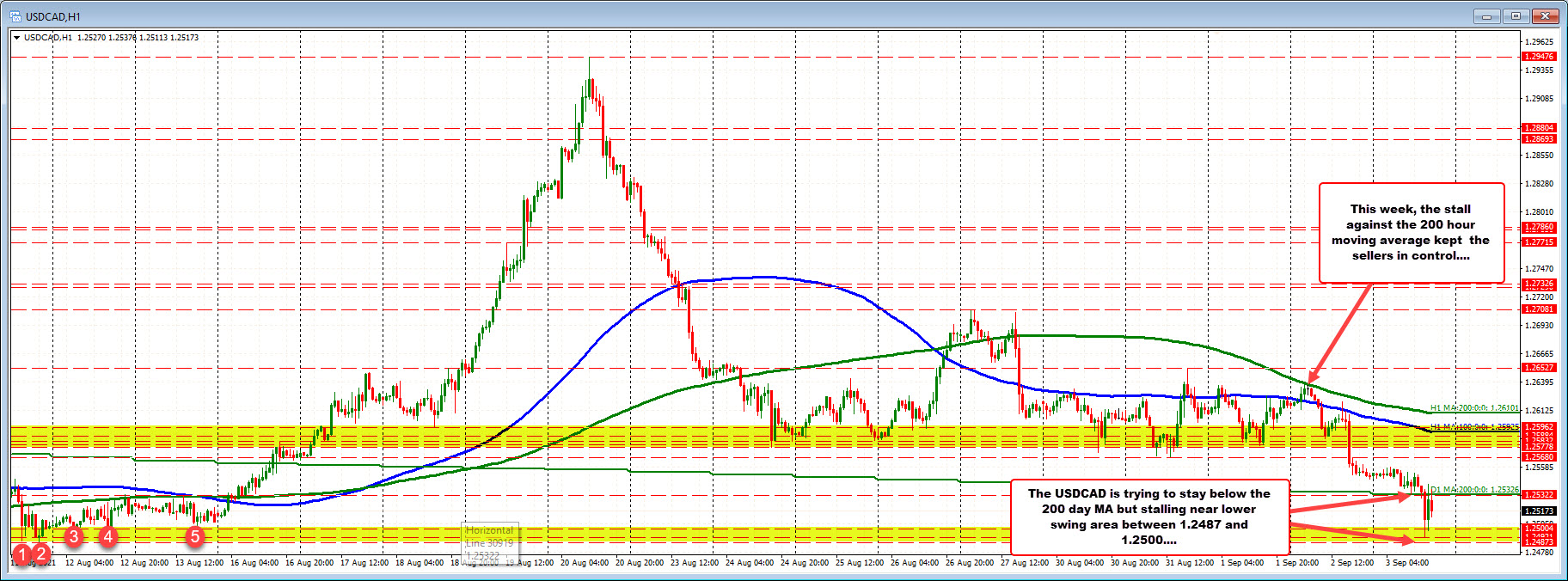This screenshot has width=1568, height=581.
Task: Maximize the USDCAD chart window
Action: coord(1516,15)
